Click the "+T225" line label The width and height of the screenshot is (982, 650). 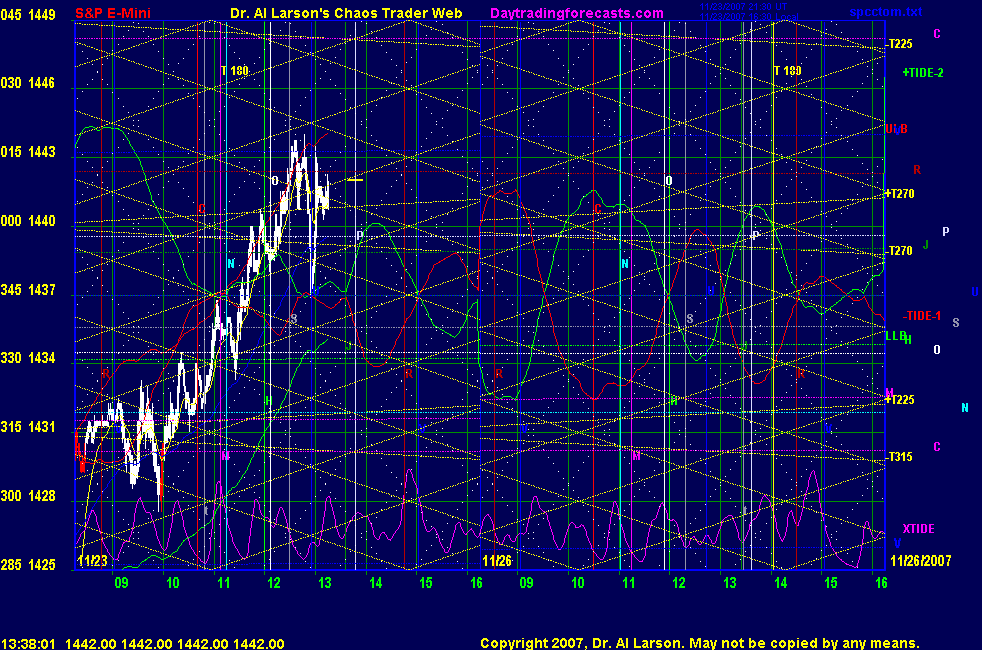(x=899, y=400)
